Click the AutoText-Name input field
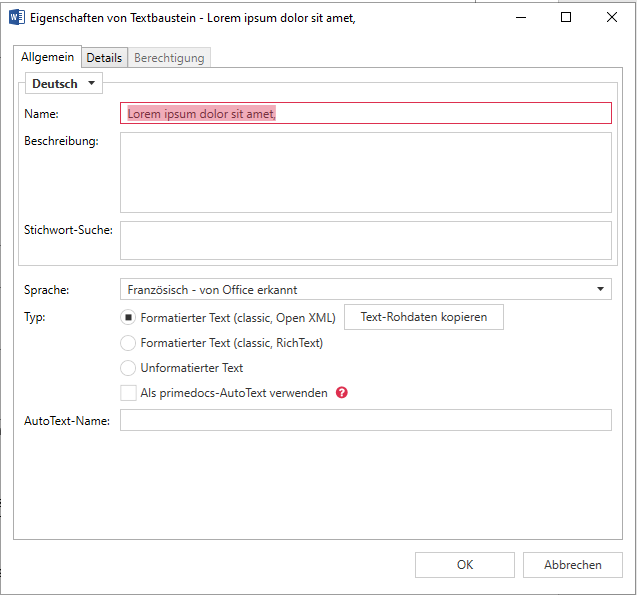 tap(366, 420)
